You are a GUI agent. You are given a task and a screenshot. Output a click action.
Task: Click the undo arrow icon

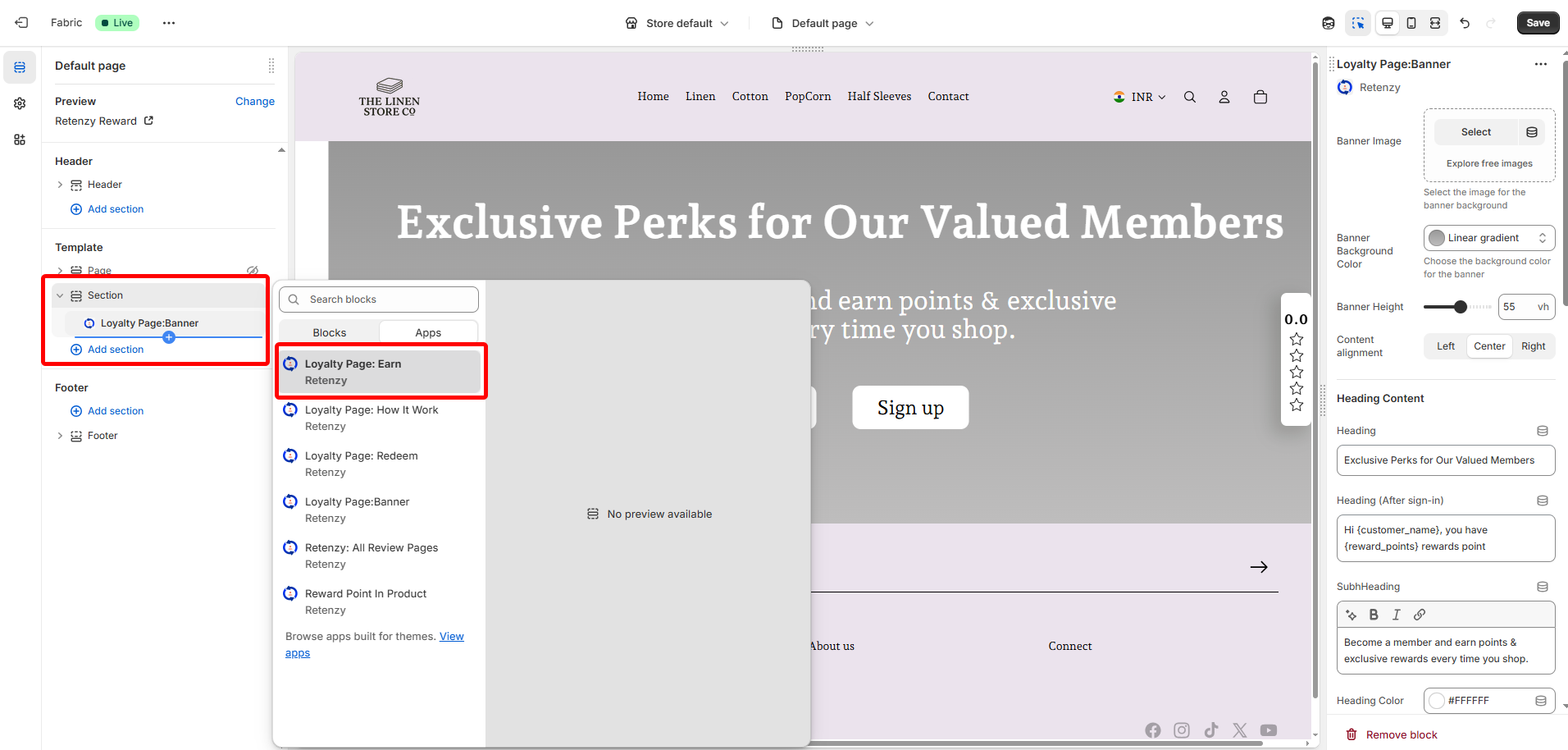[1465, 23]
